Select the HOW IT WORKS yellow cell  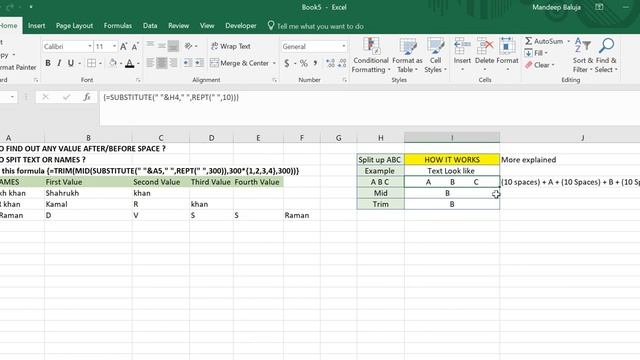tap(452, 160)
